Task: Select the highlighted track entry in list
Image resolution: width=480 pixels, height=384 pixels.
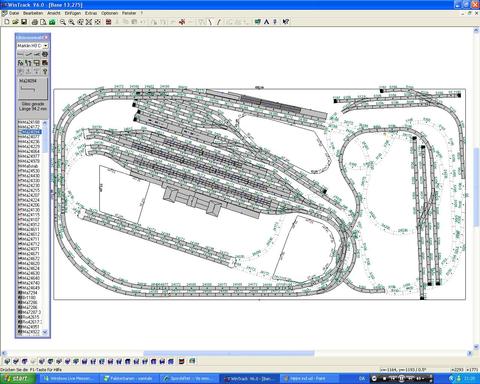Action: (x=29, y=132)
